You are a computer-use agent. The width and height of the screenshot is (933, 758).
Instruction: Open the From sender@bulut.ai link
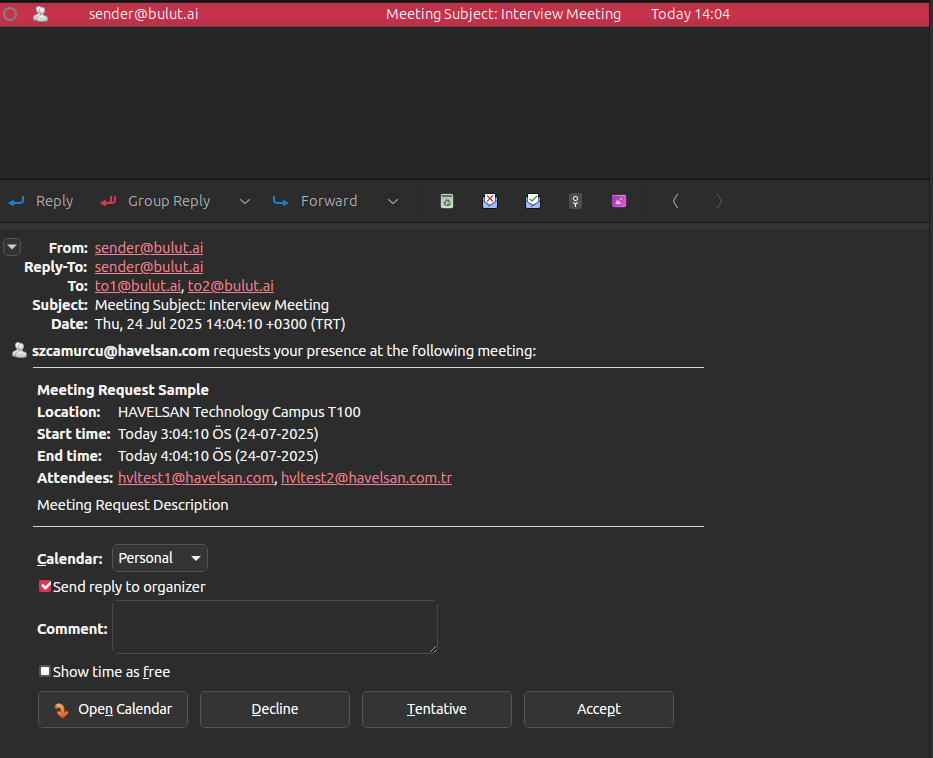[149, 248]
